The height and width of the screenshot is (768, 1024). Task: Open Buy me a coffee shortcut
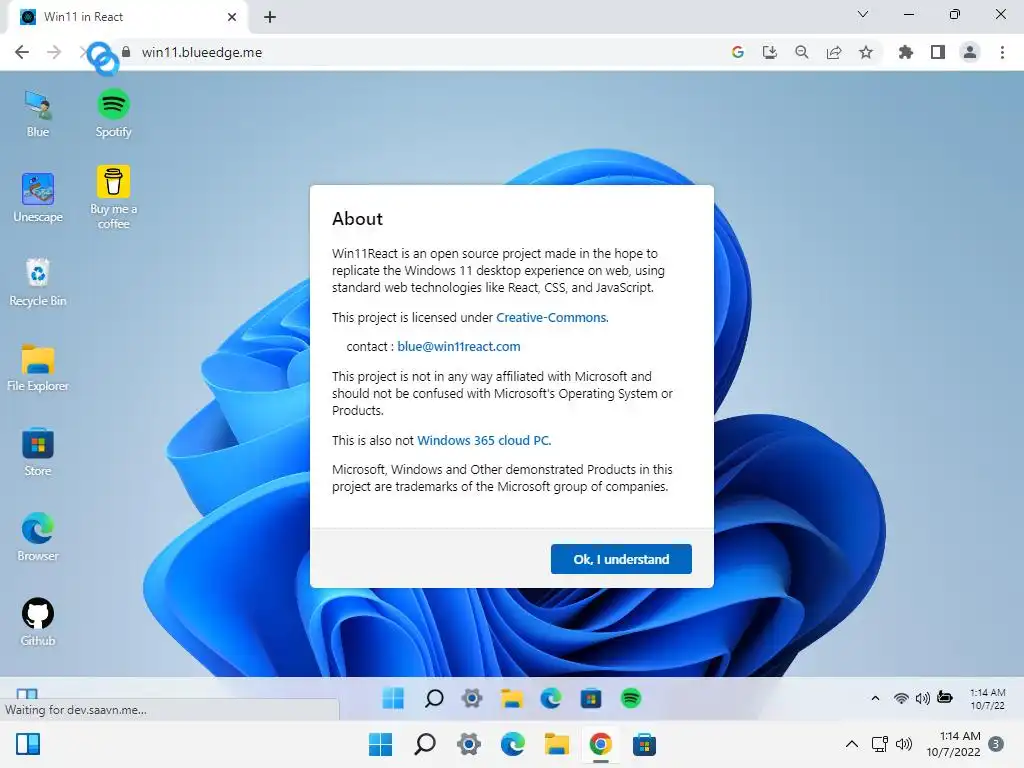click(114, 197)
